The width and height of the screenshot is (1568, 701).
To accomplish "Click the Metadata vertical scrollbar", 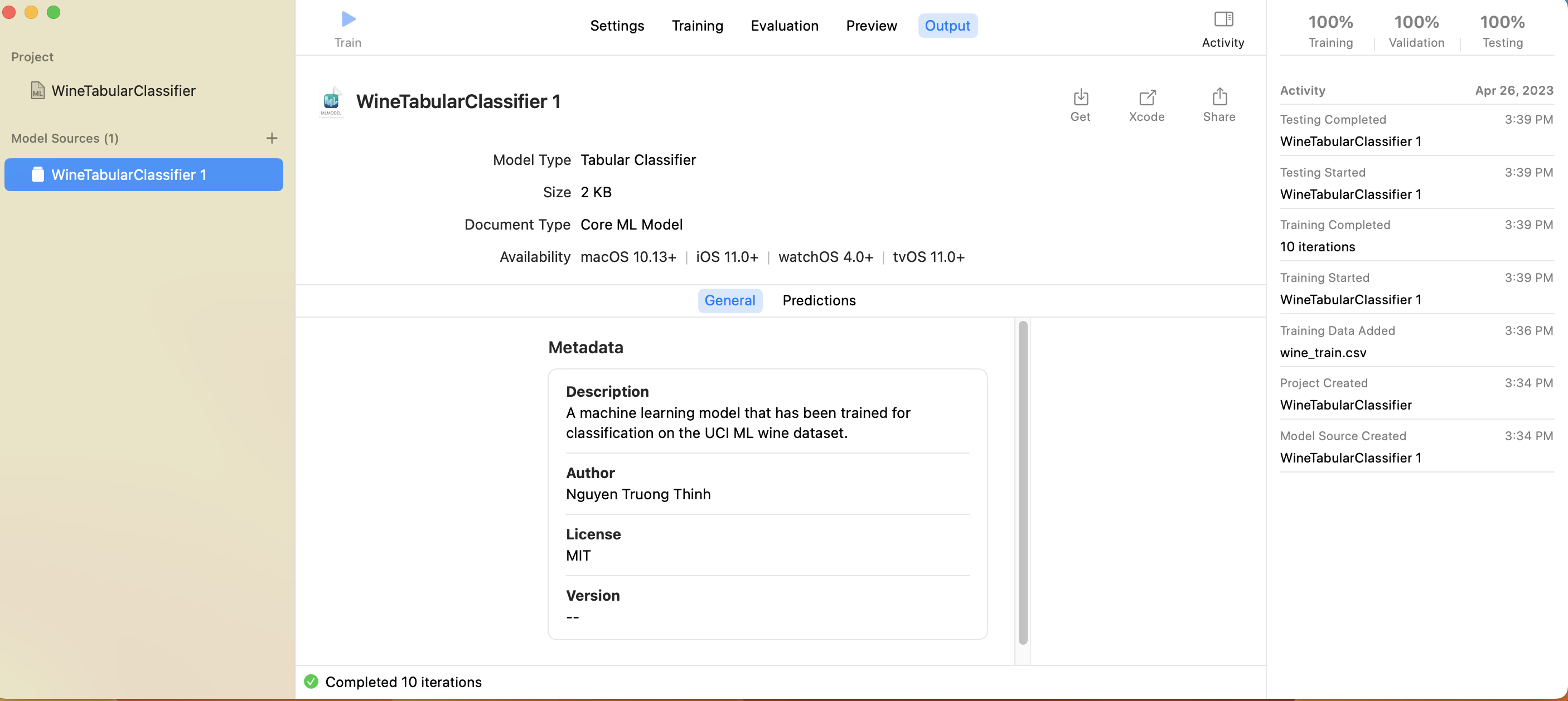I will tap(1023, 482).
